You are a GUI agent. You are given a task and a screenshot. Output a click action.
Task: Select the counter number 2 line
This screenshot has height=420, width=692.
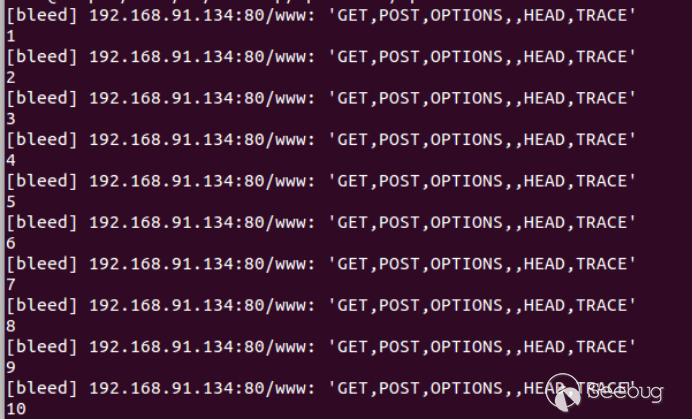(x=11, y=78)
